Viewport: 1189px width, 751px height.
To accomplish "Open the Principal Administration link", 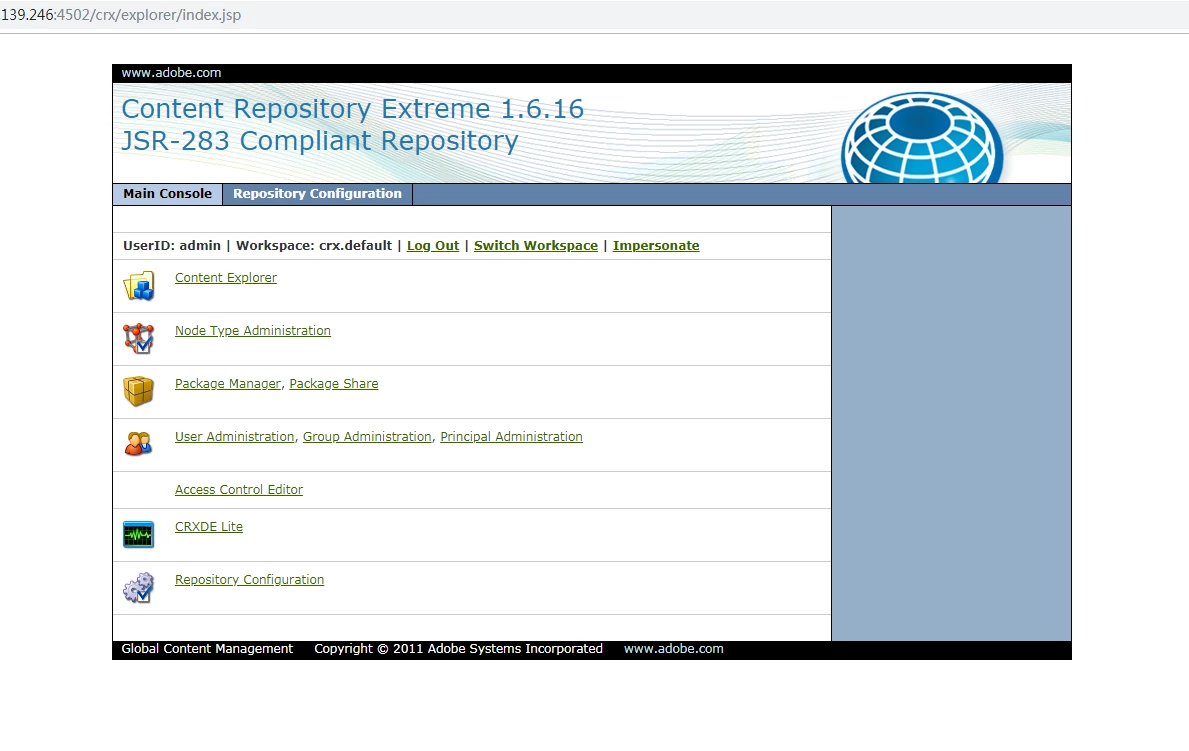I will coord(511,437).
